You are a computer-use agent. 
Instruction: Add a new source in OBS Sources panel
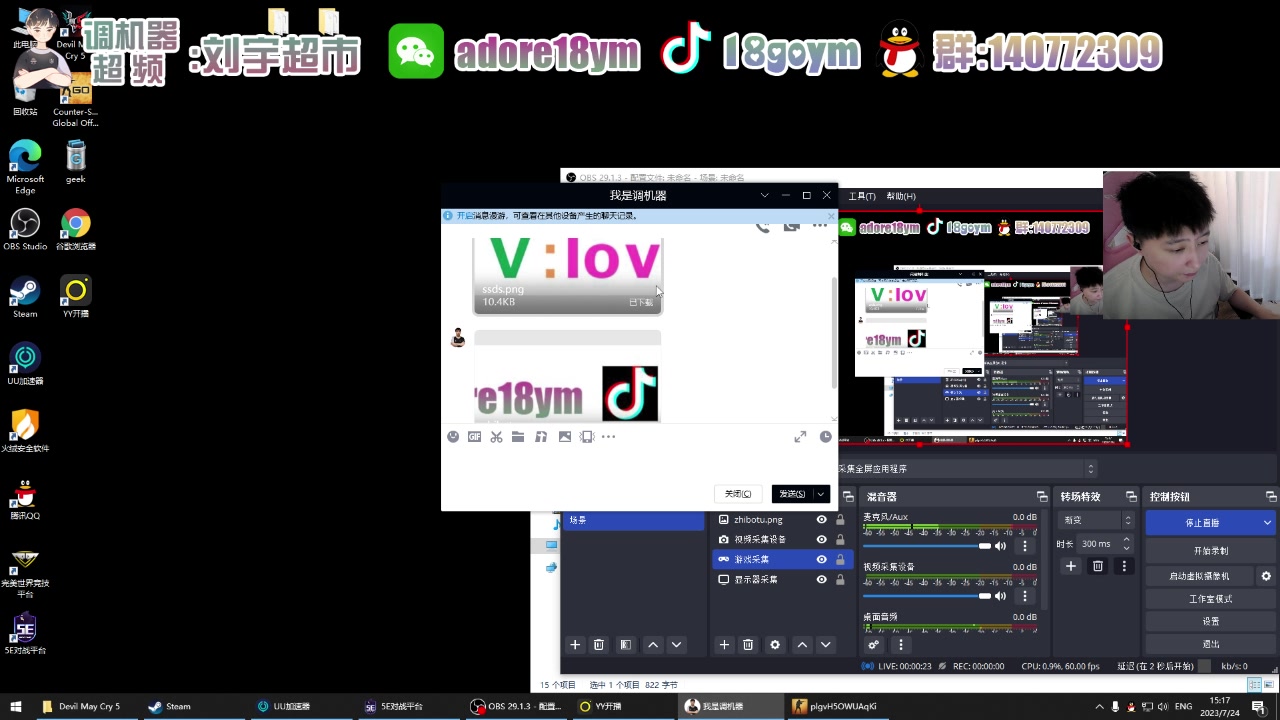[x=724, y=645]
